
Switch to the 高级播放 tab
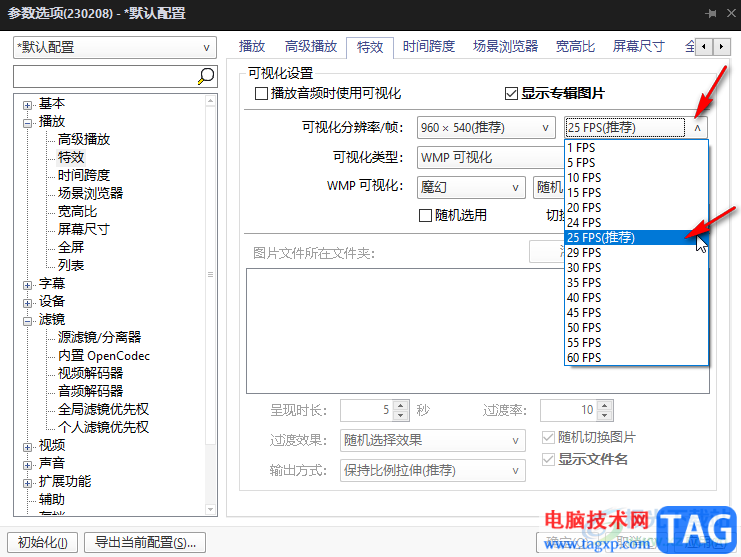[x=310, y=46]
